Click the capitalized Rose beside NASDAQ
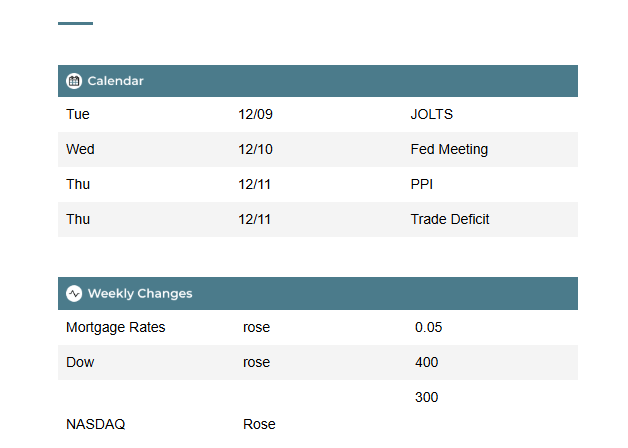The image size is (628, 448). tap(259, 424)
